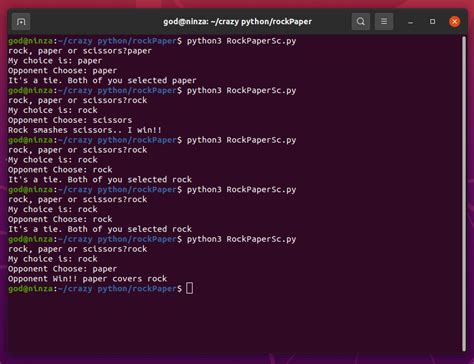Click the 'My choice is: paper' line
474x364 pixels.
[x=55, y=61]
